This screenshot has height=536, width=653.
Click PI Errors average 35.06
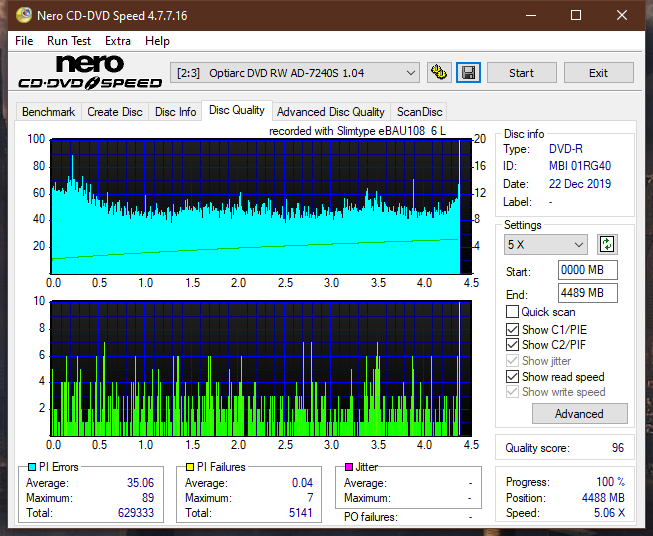(140, 482)
